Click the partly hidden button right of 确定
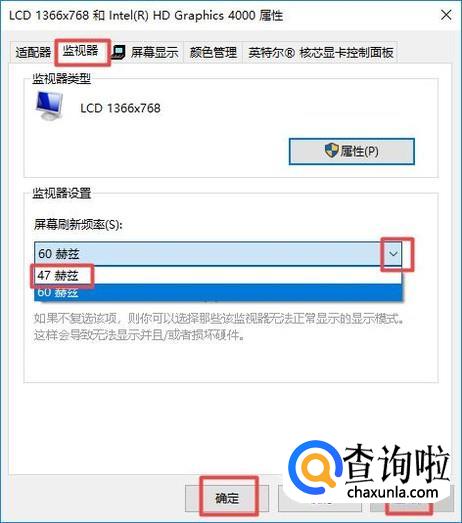This screenshot has height=523, width=462. tap(320, 498)
